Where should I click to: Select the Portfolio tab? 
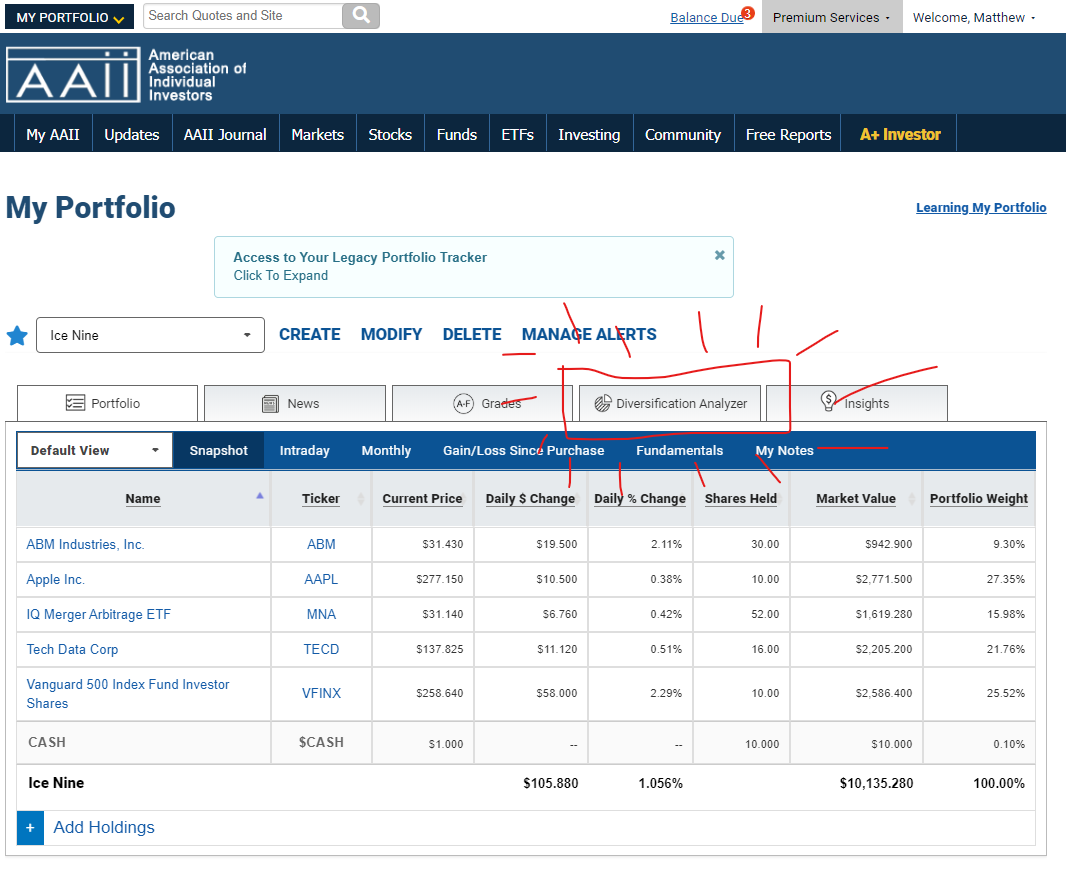(x=107, y=403)
